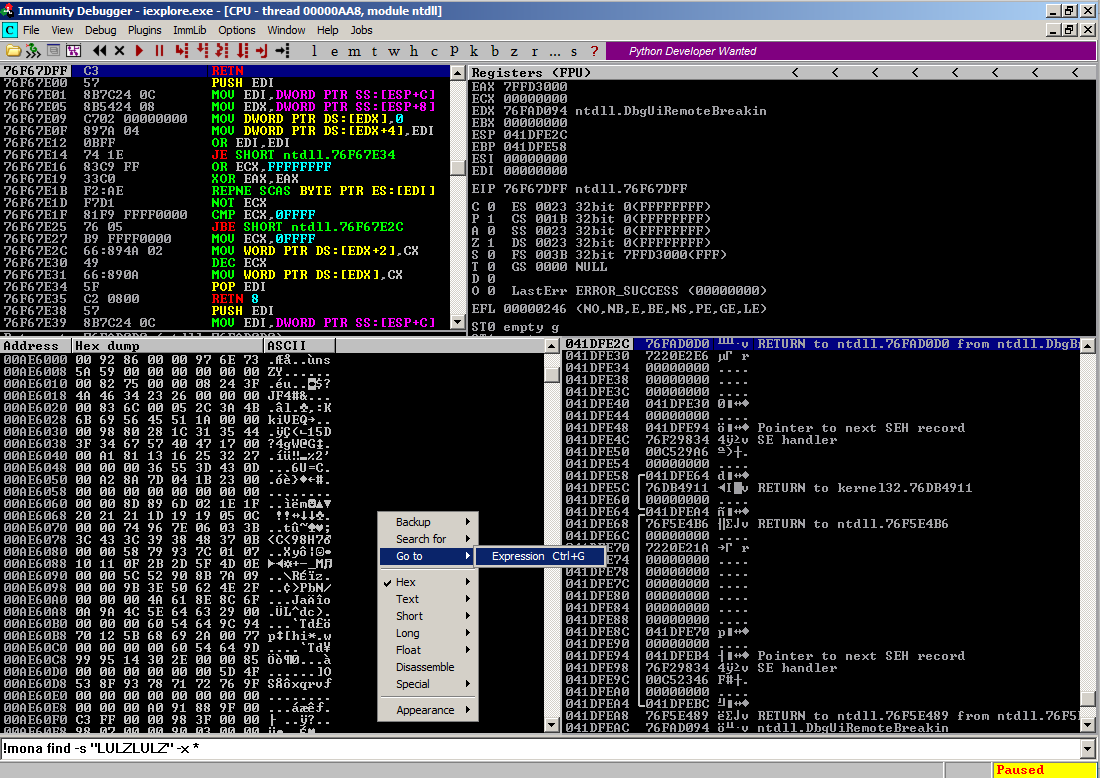
Task: Open the command bar history dropdown arrow
Action: (x=1088, y=749)
